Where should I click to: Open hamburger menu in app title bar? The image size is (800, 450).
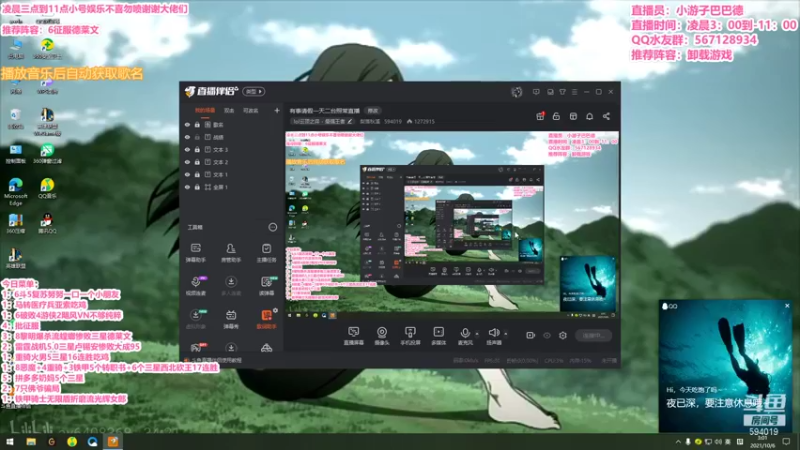[x=574, y=92]
